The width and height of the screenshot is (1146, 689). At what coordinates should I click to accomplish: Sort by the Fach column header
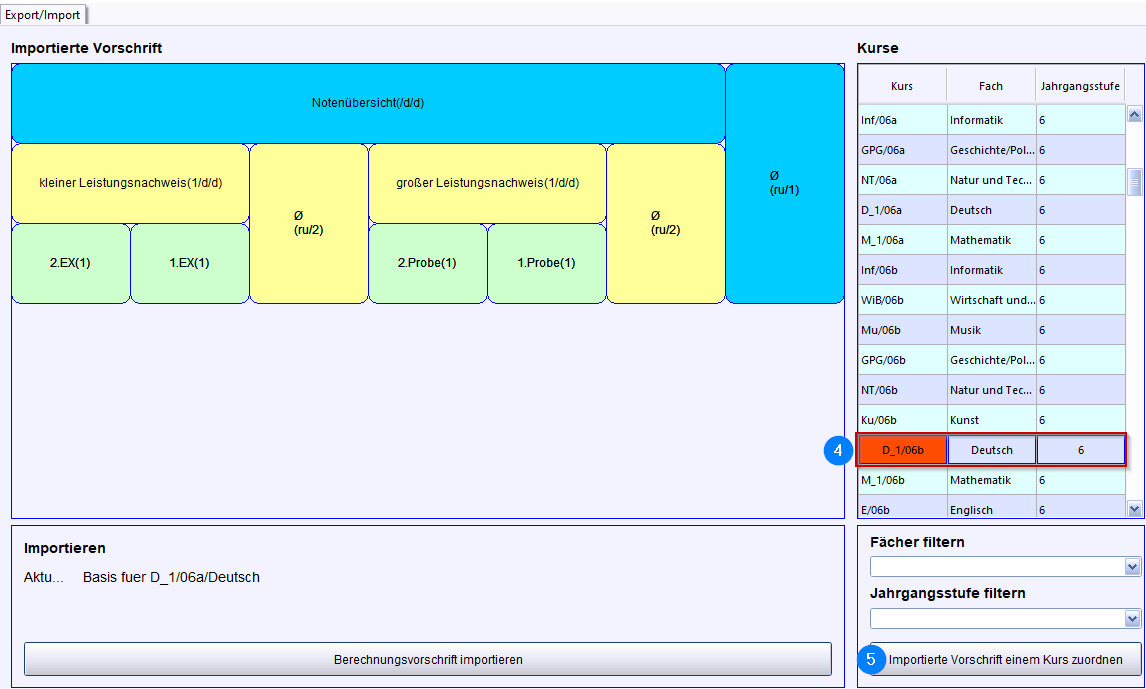pyautogui.click(x=991, y=85)
